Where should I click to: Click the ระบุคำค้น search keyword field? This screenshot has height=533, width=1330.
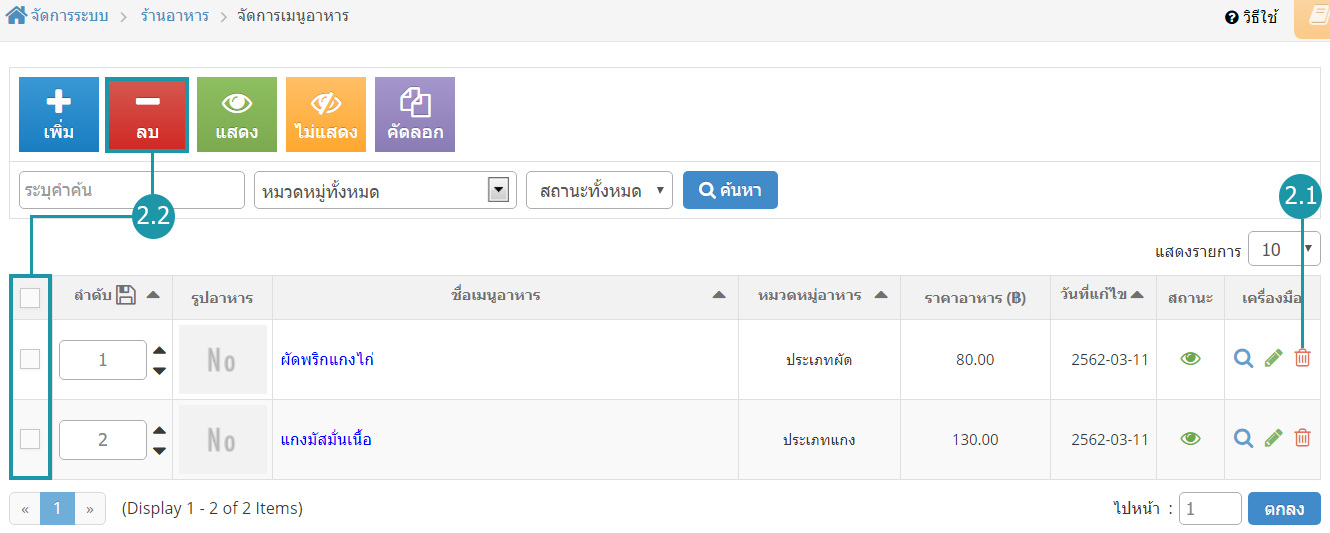tap(132, 190)
